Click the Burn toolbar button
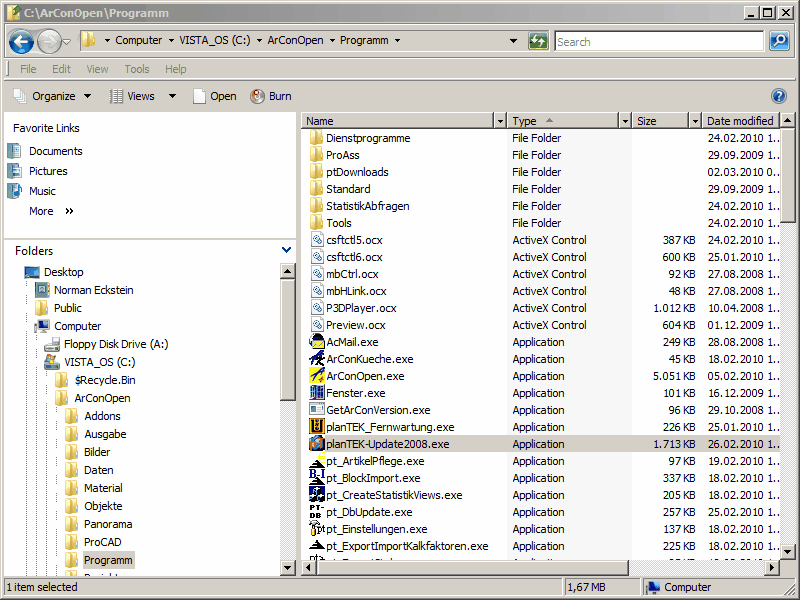Viewport: 800px width, 600px height. tap(270, 96)
